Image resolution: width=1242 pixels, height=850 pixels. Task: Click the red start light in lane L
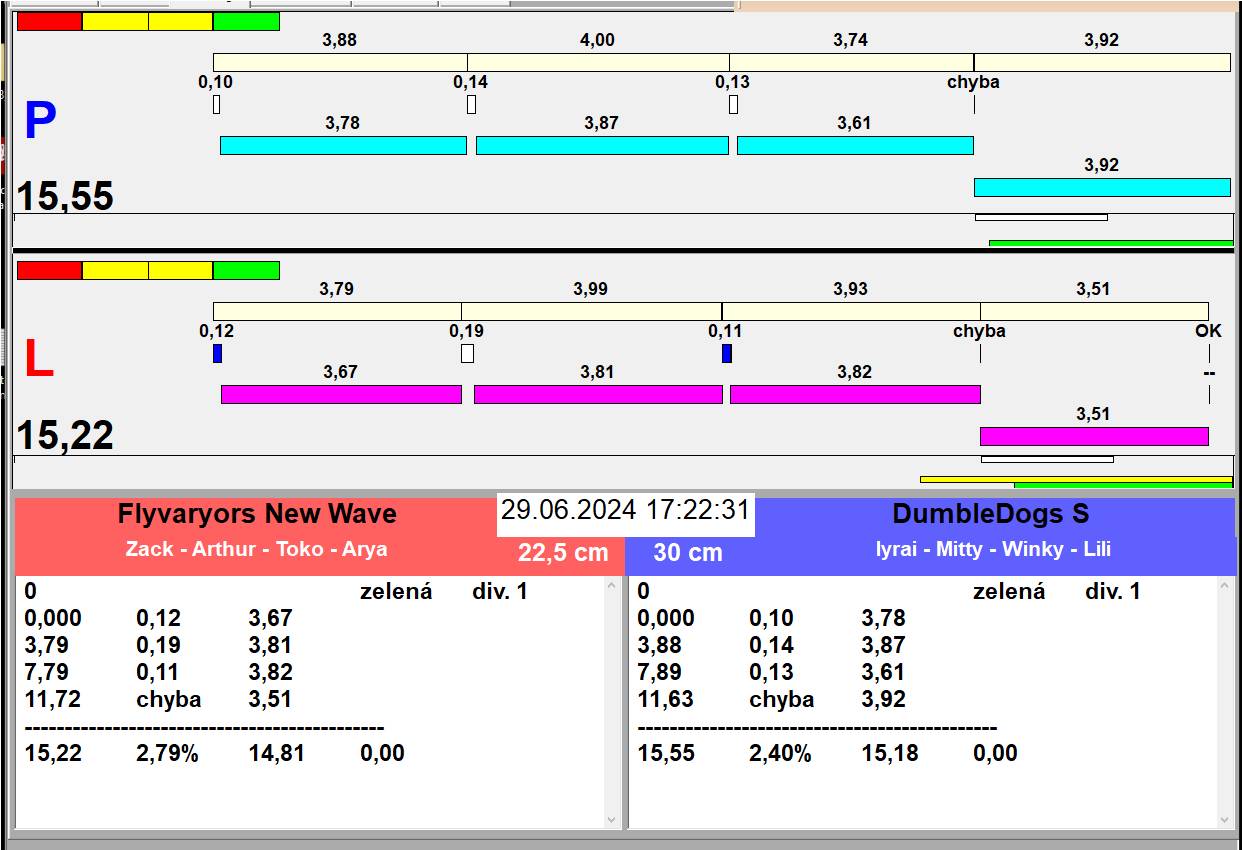click(49, 270)
